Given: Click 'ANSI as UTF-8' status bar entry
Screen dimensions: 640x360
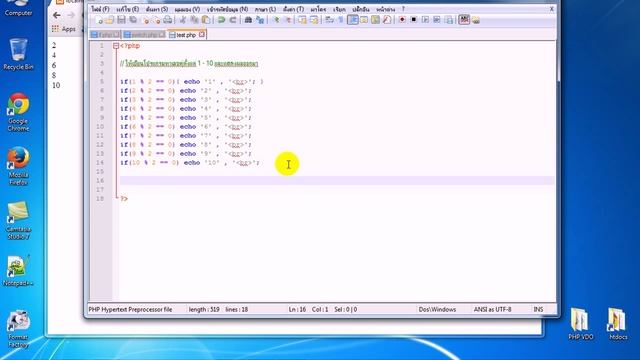Looking at the screenshot, I should pos(492,309).
